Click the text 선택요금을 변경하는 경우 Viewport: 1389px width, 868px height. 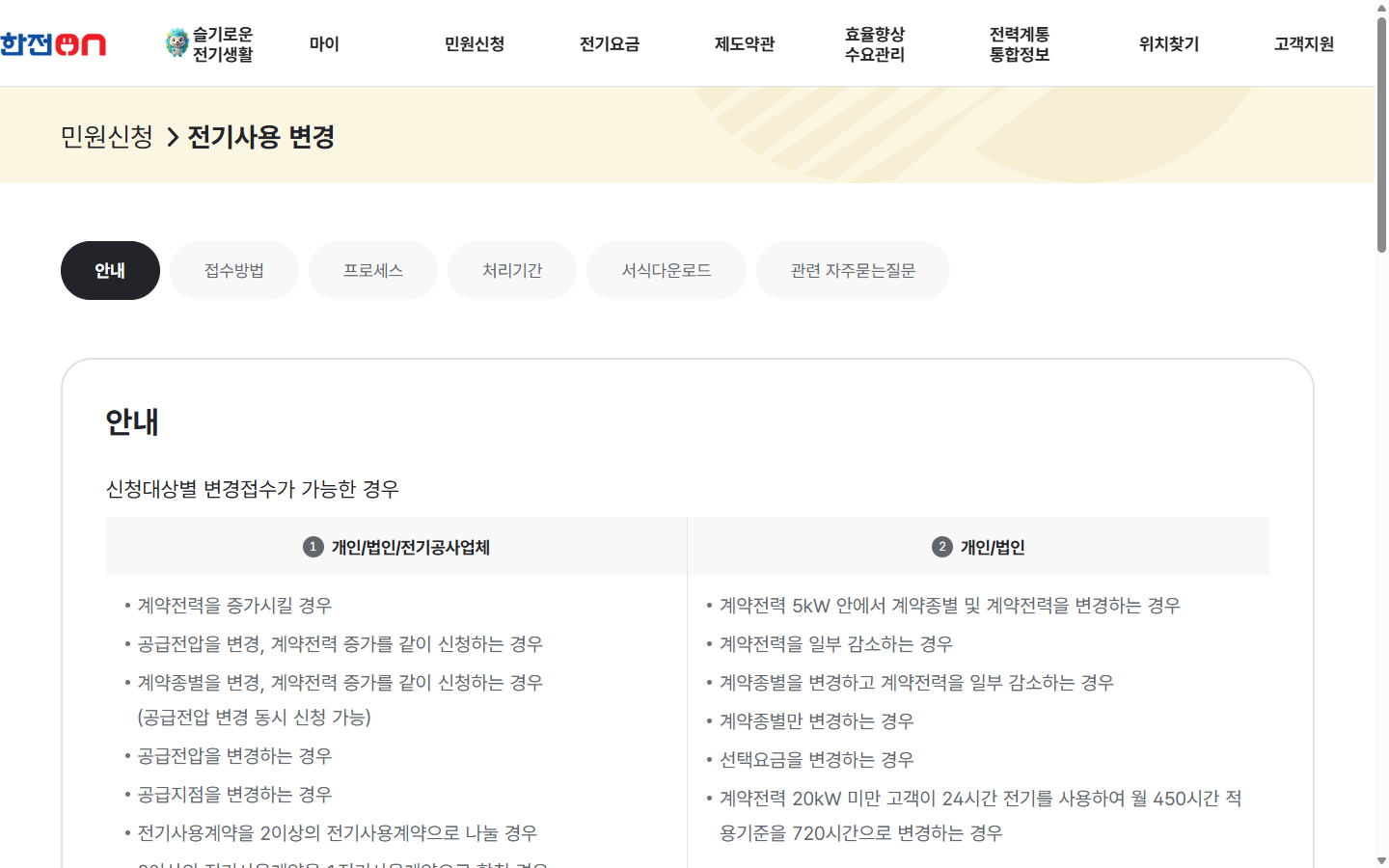pyautogui.click(x=817, y=760)
